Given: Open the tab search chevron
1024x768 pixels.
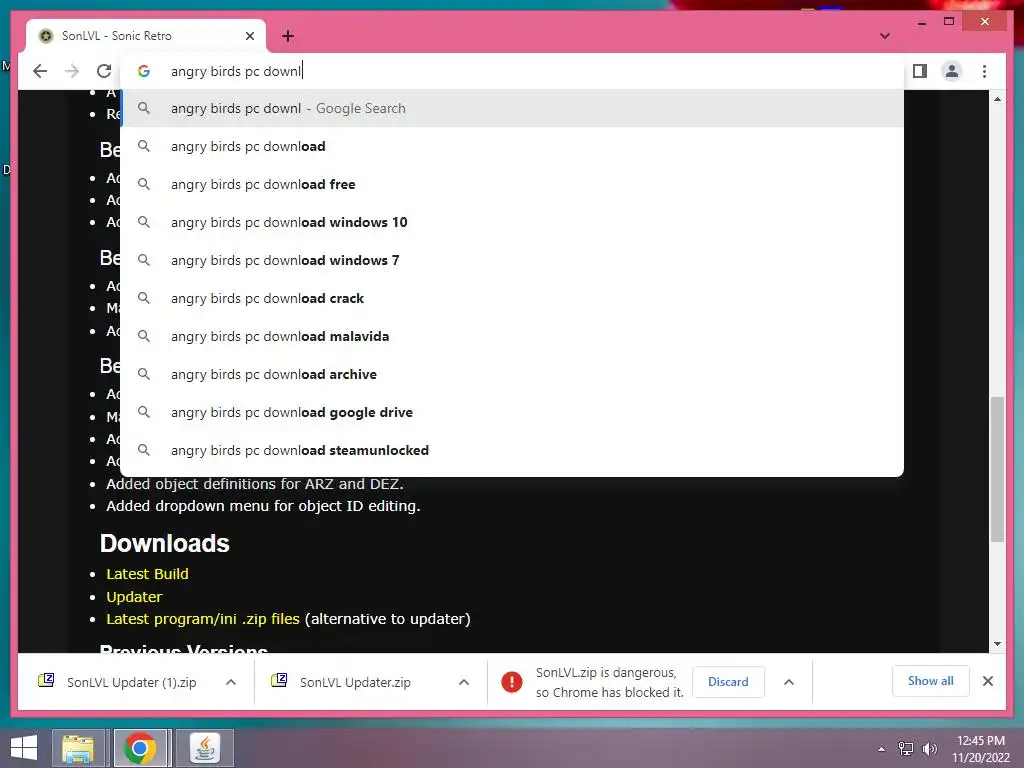Looking at the screenshot, I should pos(885,36).
